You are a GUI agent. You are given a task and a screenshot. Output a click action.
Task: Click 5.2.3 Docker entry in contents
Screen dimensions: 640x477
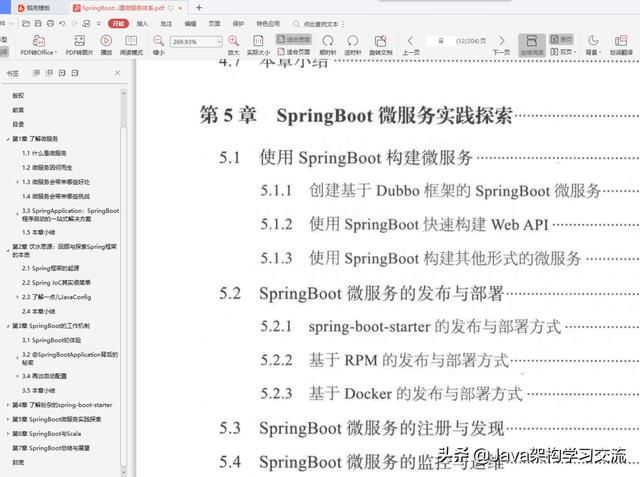[x=391, y=394]
